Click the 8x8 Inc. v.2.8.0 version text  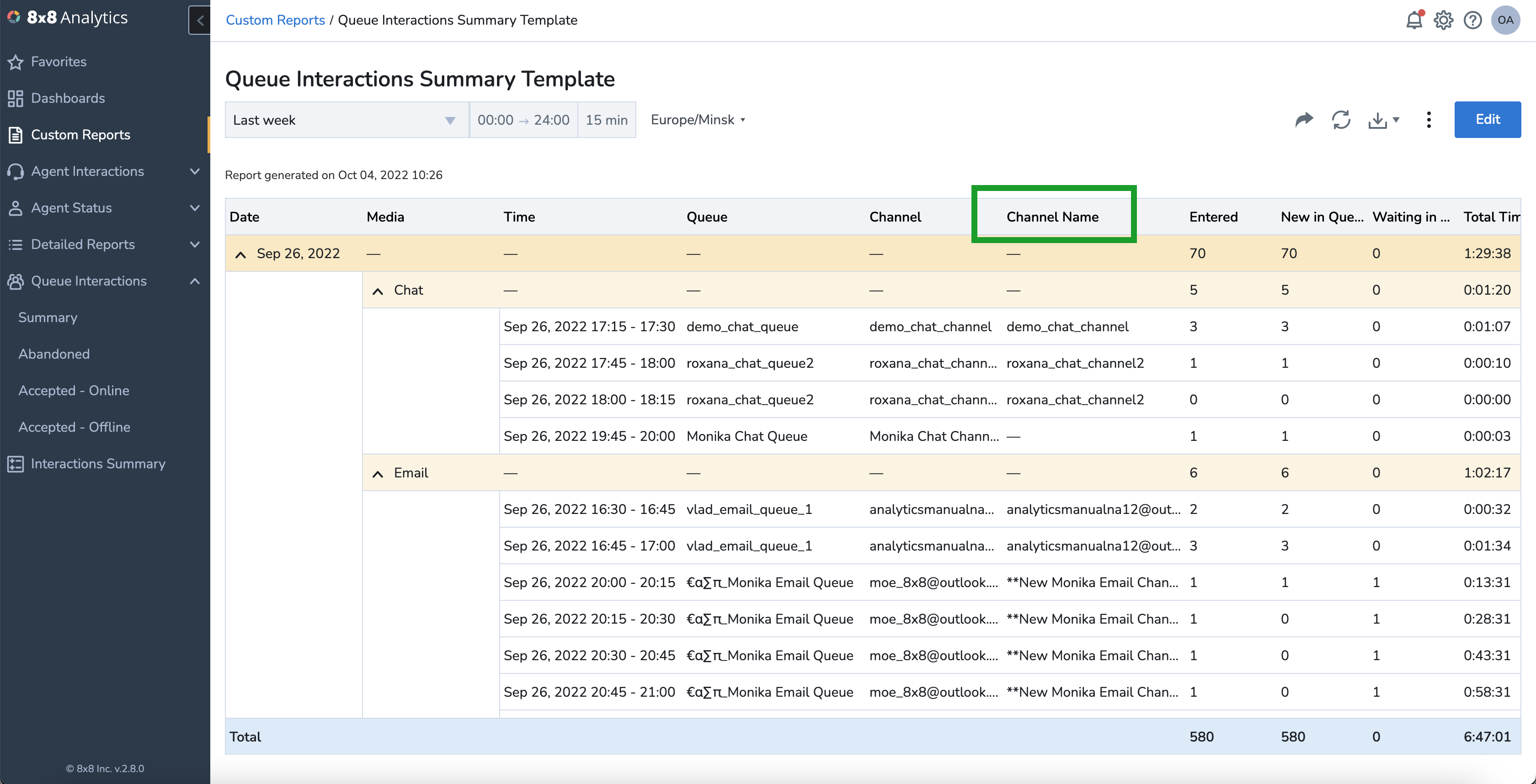click(x=105, y=769)
